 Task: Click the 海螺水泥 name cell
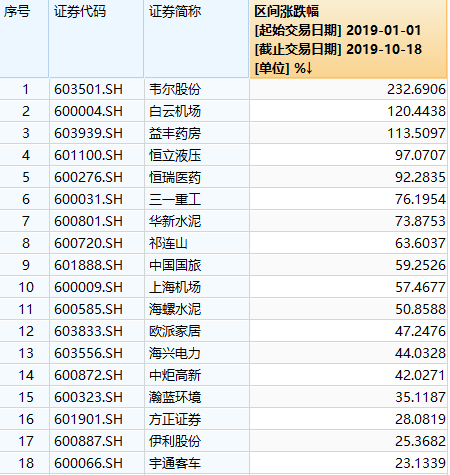click(197, 309)
